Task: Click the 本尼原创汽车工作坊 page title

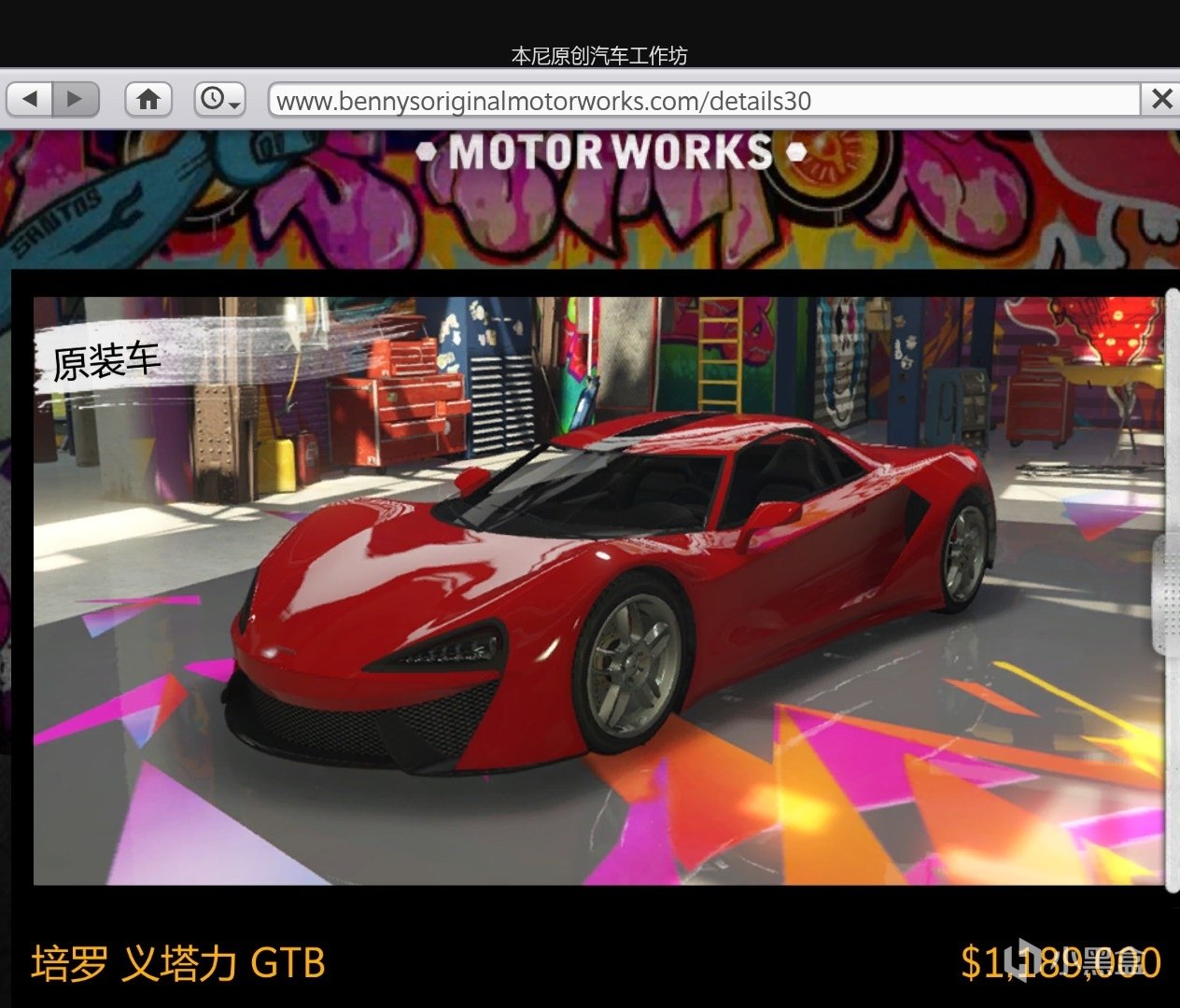Action: pos(599,56)
